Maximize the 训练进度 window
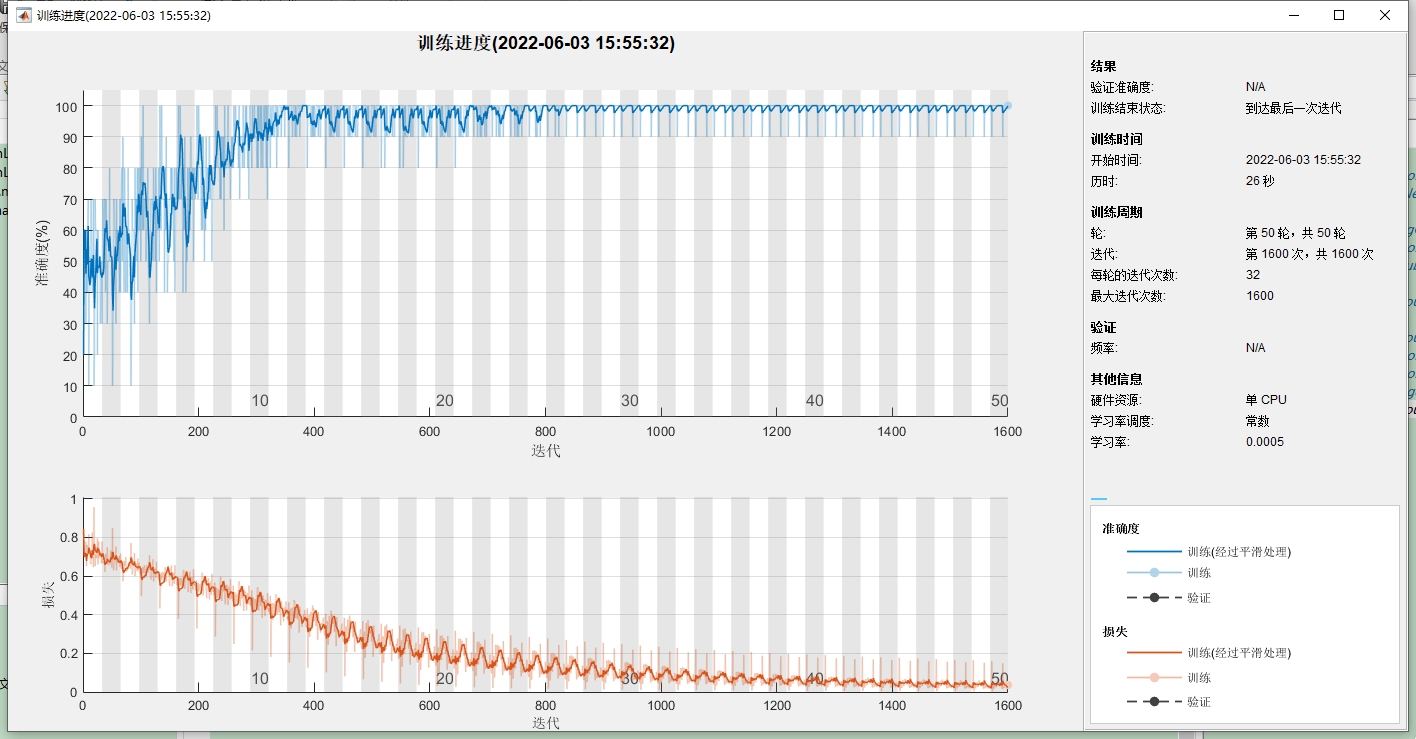Image resolution: width=1416 pixels, height=739 pixels. coord(1339,15)
